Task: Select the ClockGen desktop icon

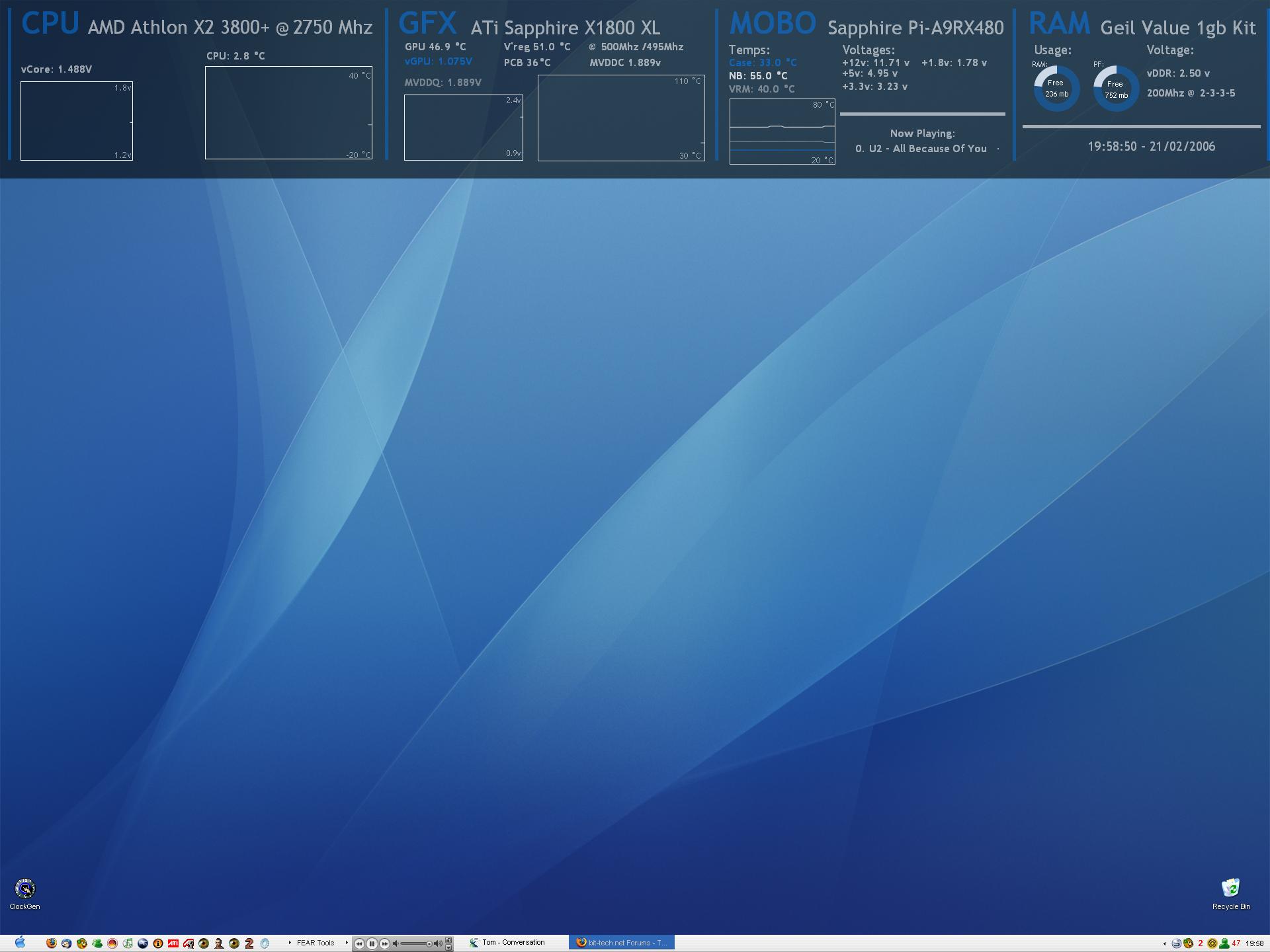Action: pyautogui.click(x=24, y=894)
